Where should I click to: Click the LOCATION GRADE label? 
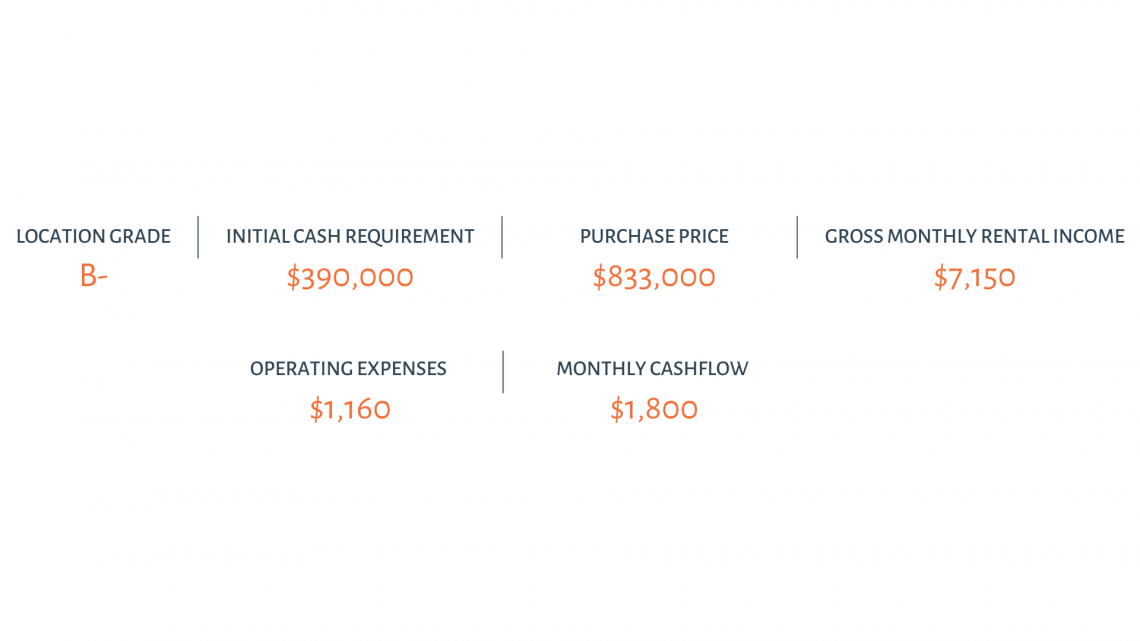tap(93, 237)
